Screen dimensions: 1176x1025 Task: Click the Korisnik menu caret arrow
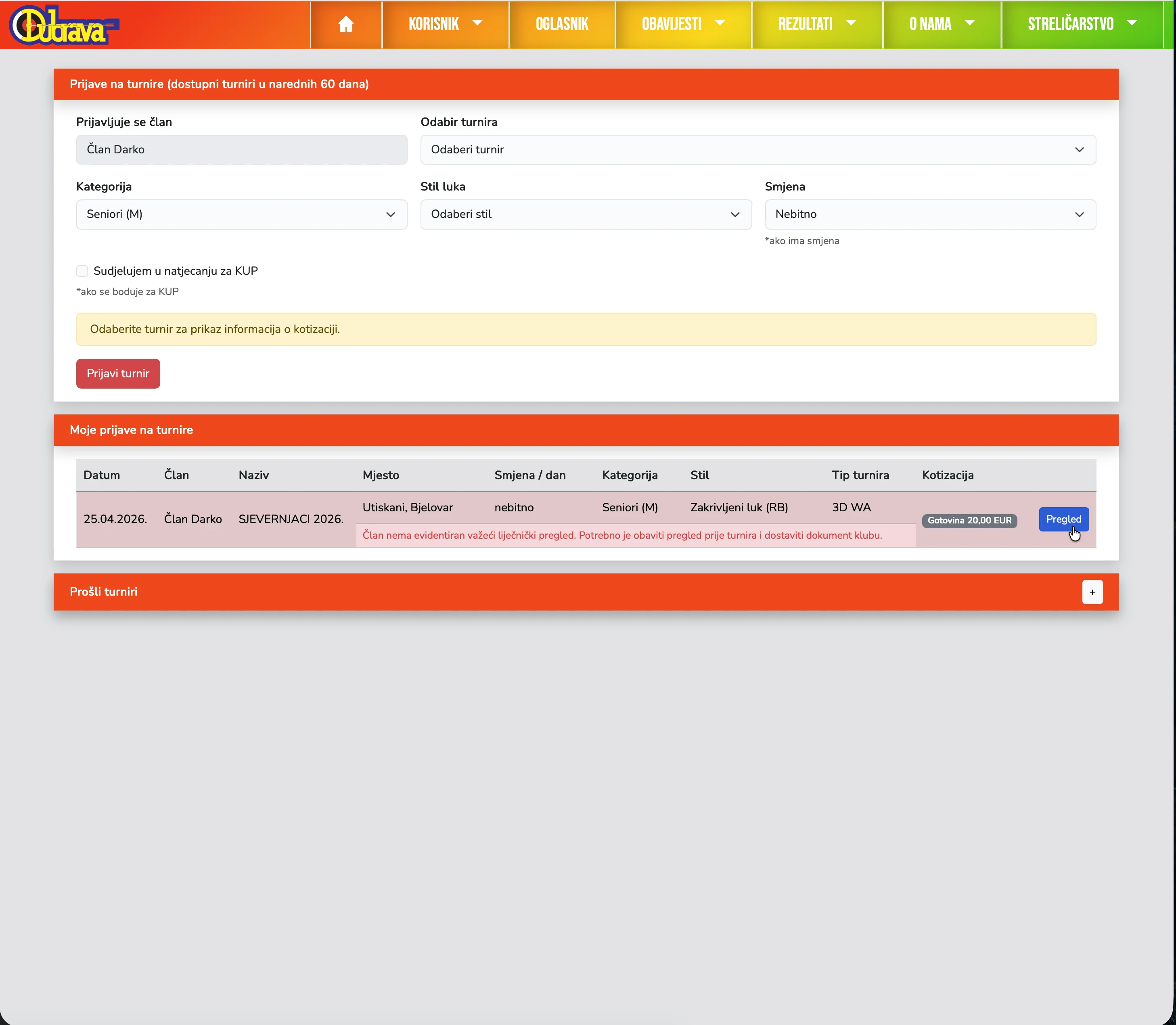[477, 23]
